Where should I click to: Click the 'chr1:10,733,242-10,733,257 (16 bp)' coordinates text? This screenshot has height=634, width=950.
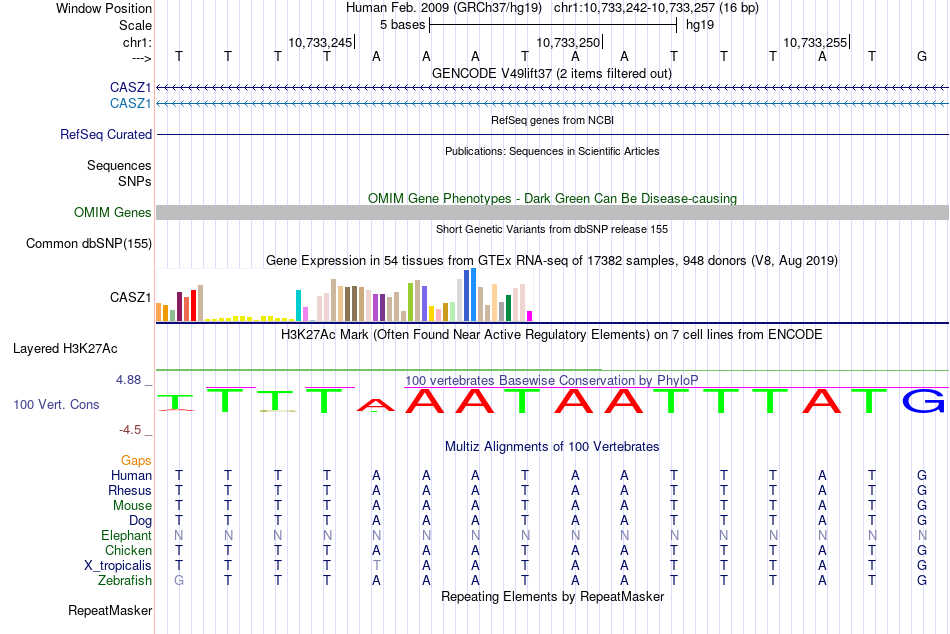[656, 8]
